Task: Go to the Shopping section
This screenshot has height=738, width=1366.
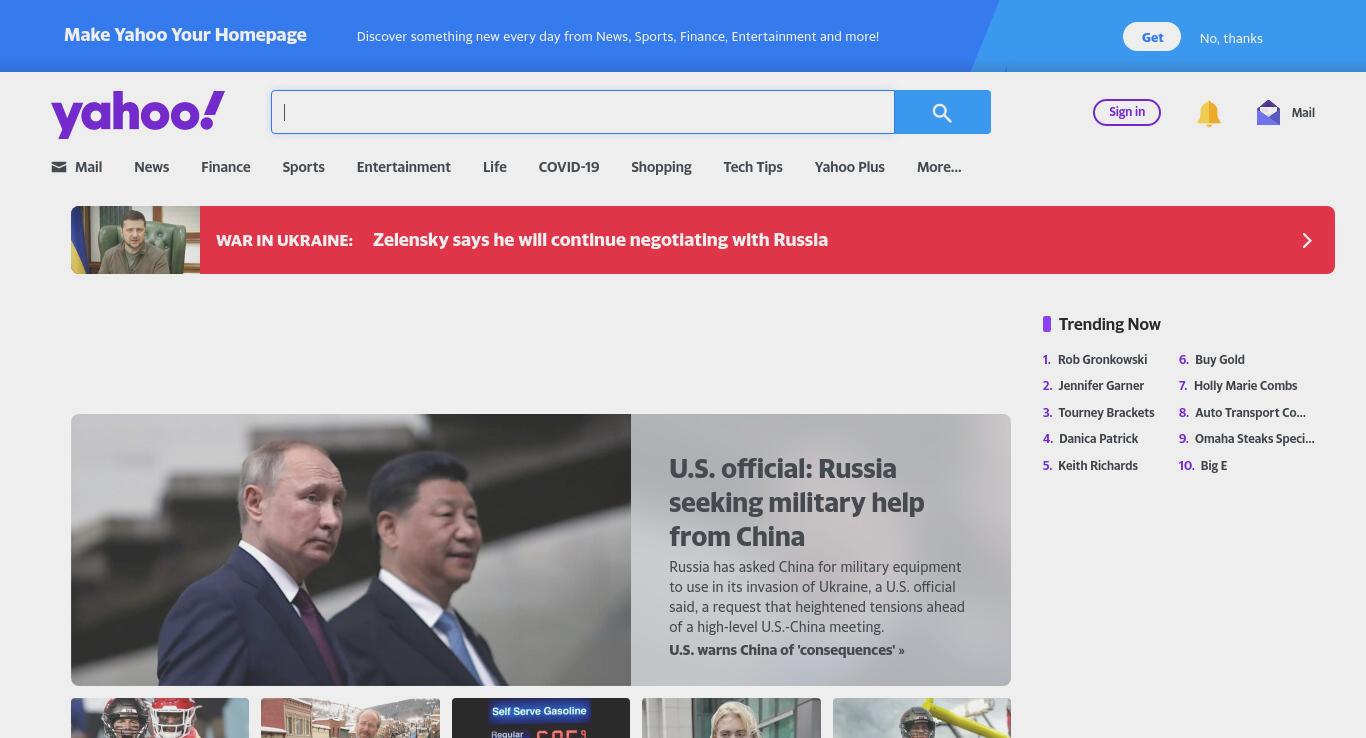Action: point(661,167)
